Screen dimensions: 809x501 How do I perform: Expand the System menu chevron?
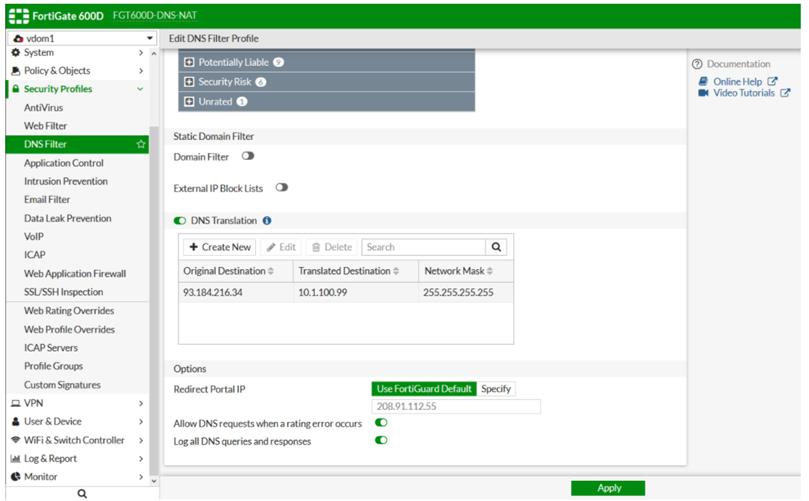point(140,53)
